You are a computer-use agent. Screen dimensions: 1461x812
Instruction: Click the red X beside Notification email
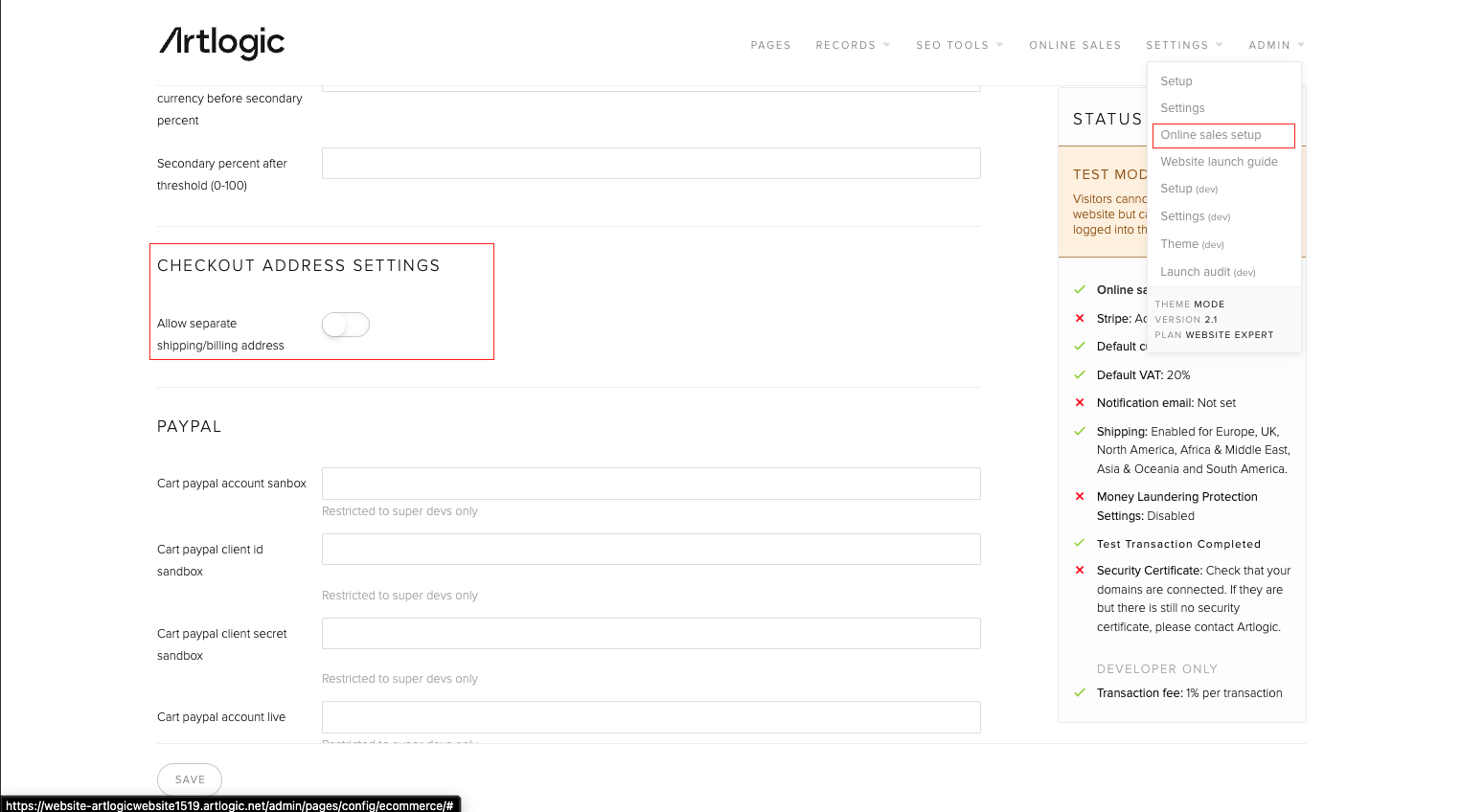(x=1080, y=403)
